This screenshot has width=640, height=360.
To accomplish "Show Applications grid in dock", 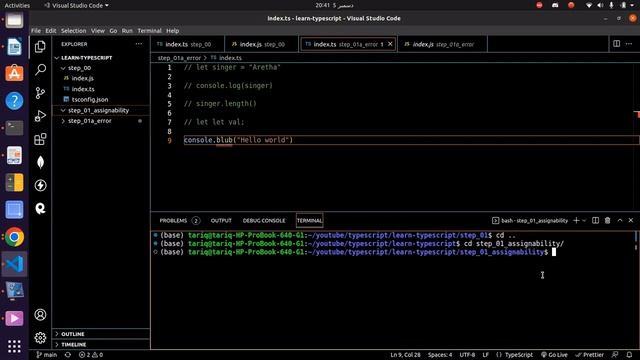I will click(x=14, y=346).
